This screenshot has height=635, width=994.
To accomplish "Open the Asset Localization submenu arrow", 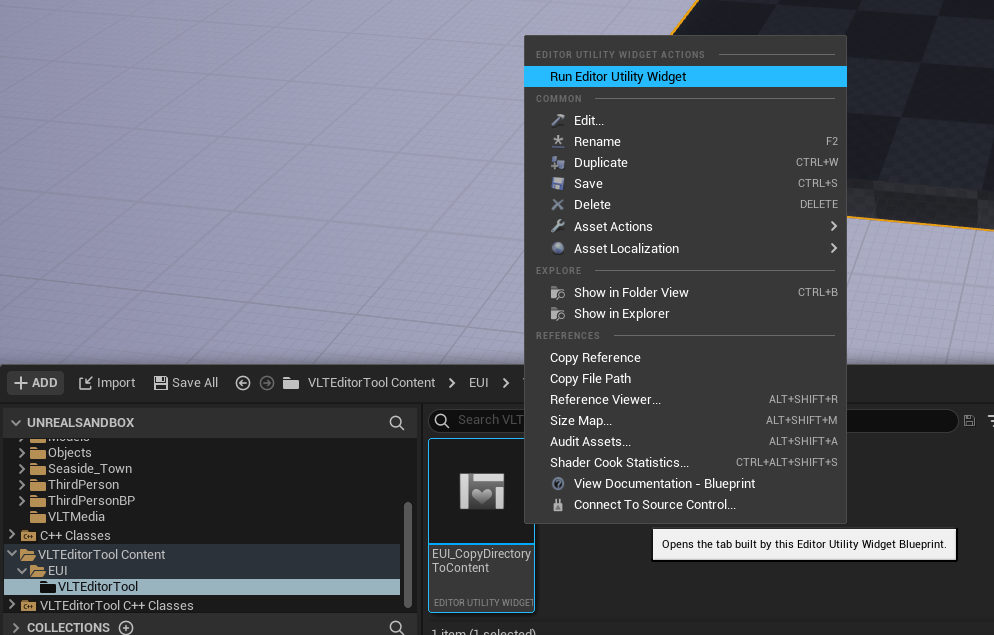I will 834,248.
